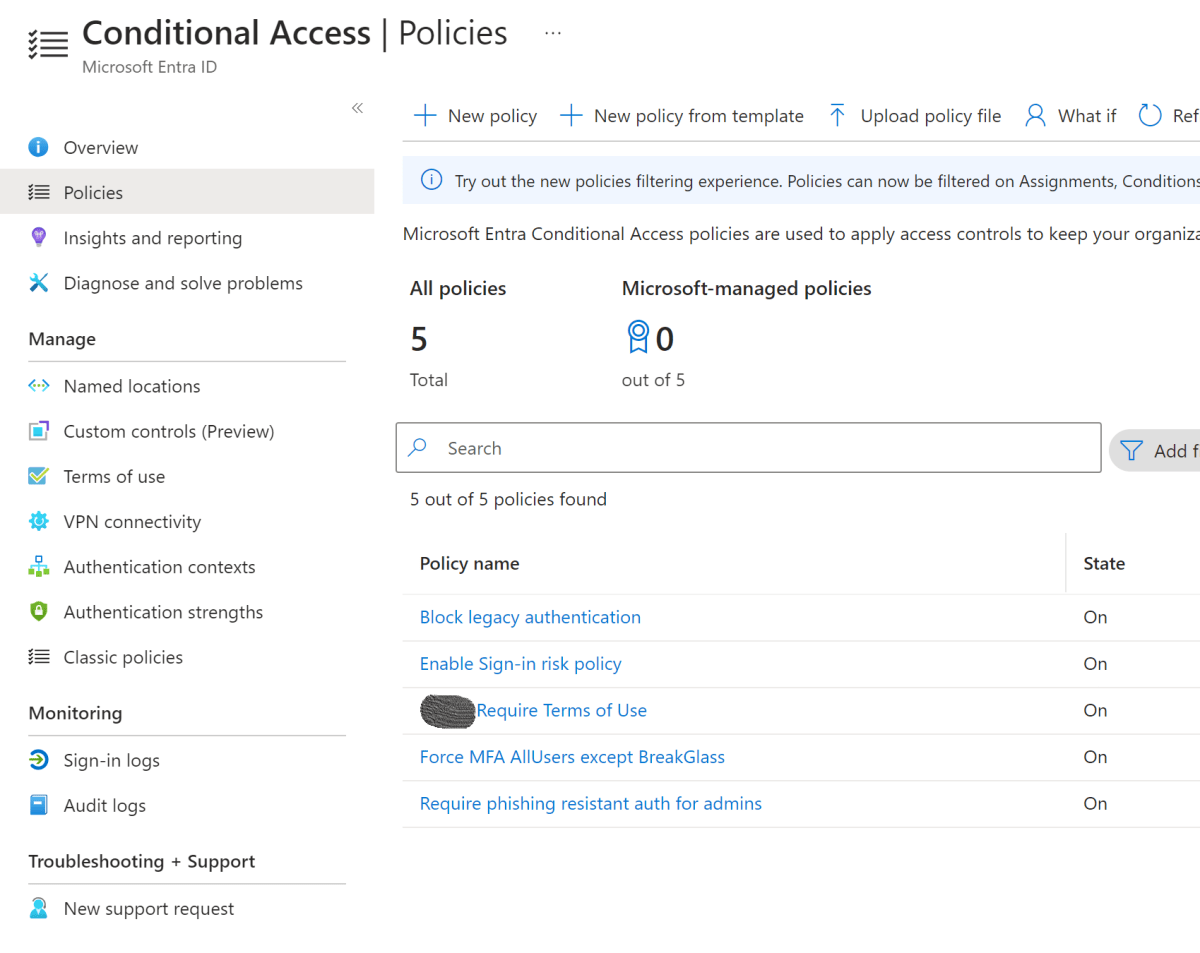Open Authentication contexts from the sidebar
Viewport: 1200px width, 953px height.
click(159, 567)
